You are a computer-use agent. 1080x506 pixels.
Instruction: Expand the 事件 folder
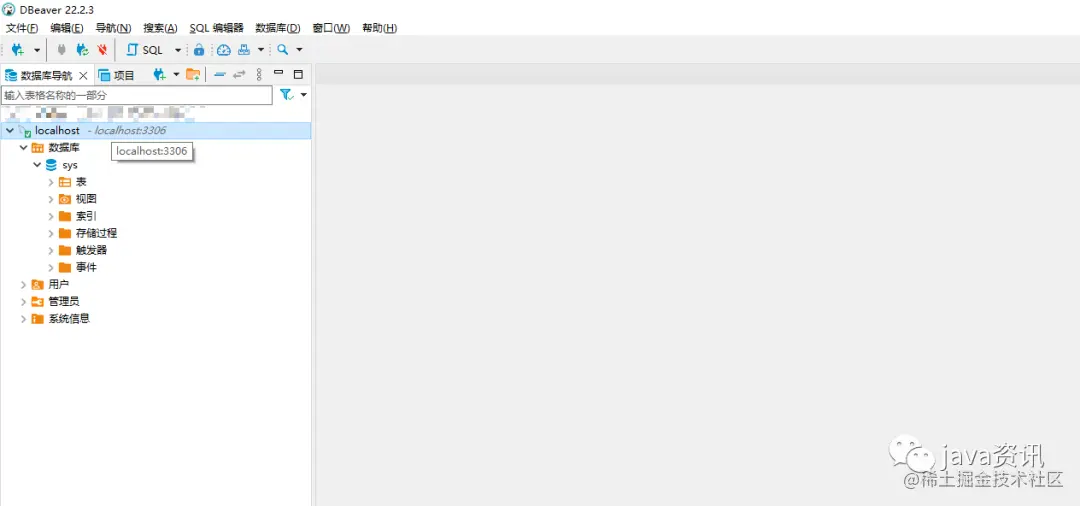click(51, 268)
